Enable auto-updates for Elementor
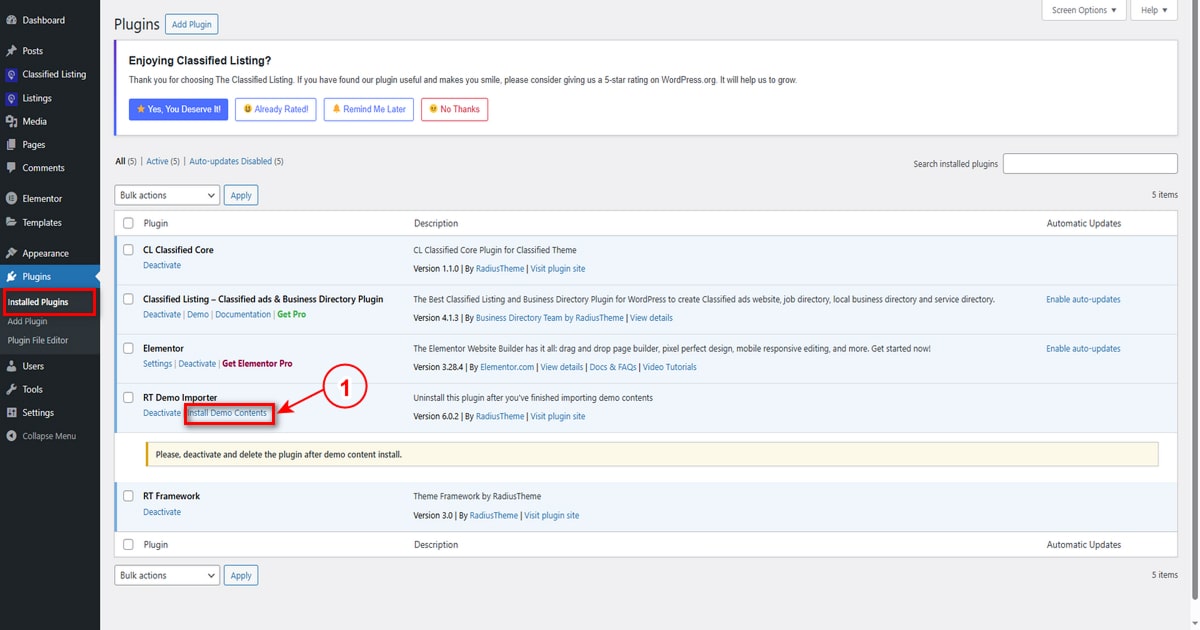The image size is (1200, 630). tap(1083, 348)
